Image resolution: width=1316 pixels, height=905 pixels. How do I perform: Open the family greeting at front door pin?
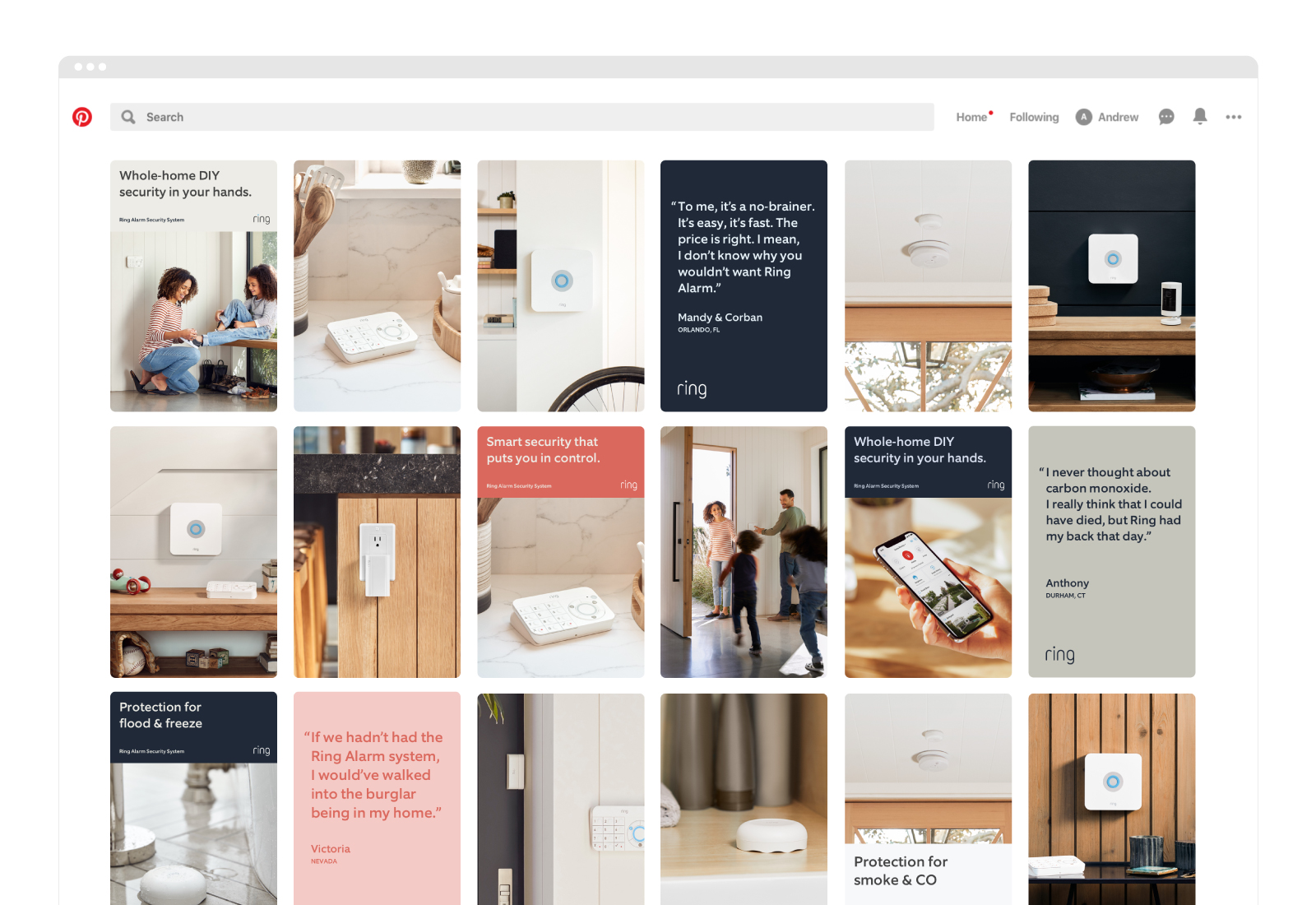(x=744, y=551)
